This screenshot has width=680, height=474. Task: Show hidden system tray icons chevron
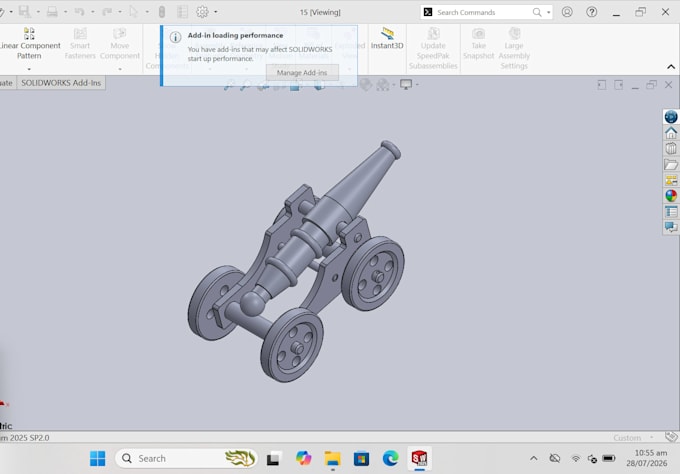(534, 458)
